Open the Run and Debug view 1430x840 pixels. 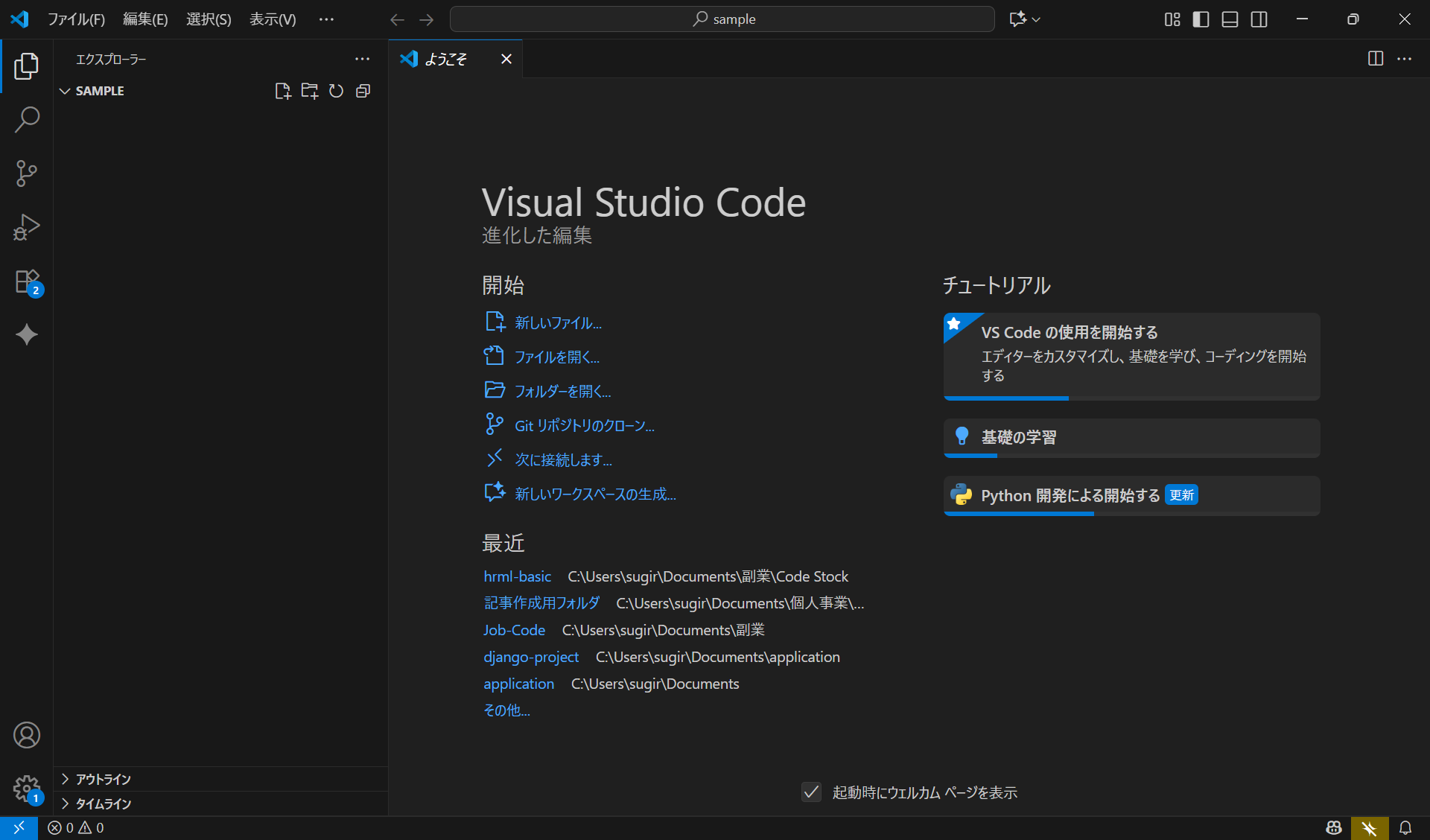point(27,227)
